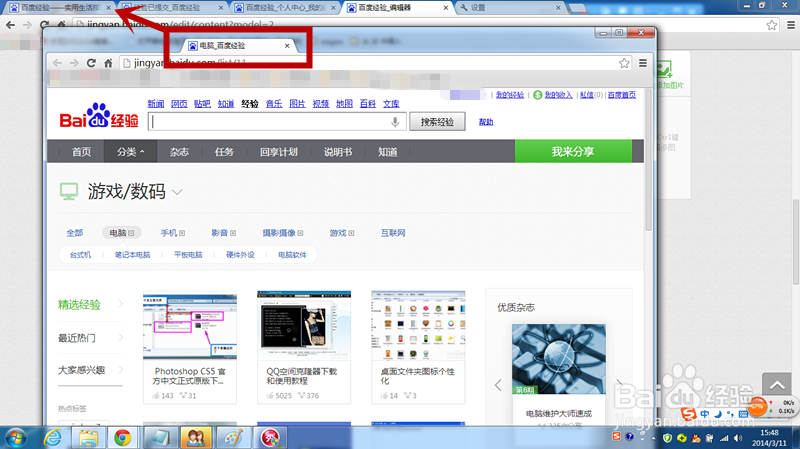Open the 贴吧 link above the search box
Screen dimensions: 800x449
(x=202, y=104)
